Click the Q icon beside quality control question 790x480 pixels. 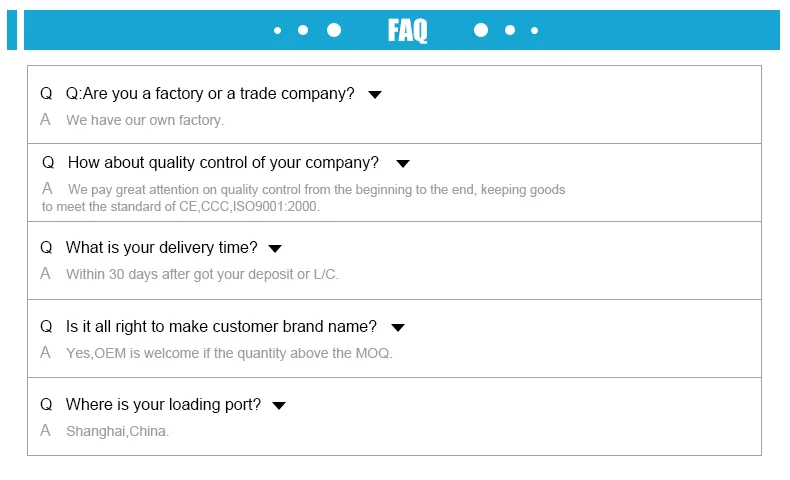[48, 163]
